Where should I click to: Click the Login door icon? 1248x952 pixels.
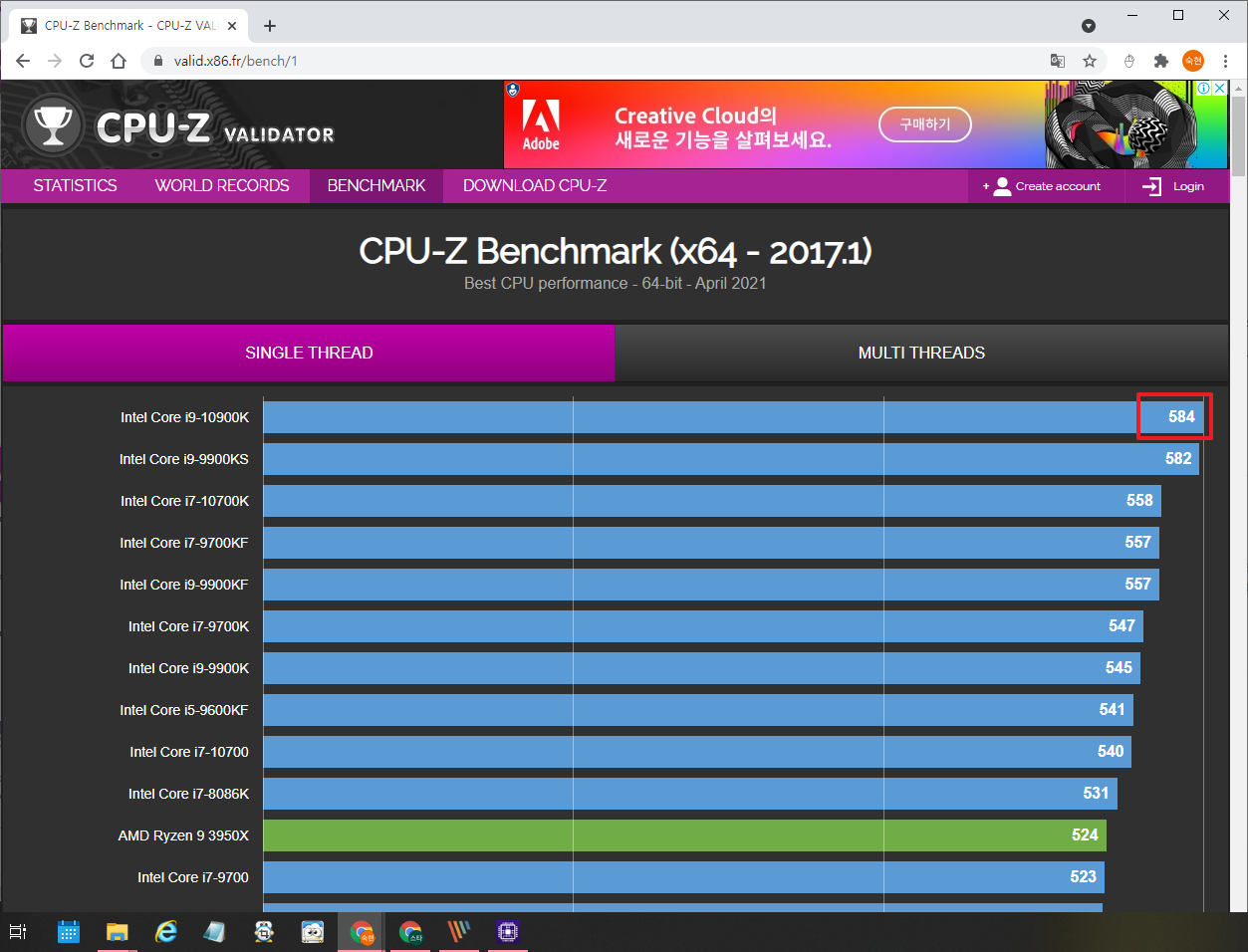pos(1151,186)
